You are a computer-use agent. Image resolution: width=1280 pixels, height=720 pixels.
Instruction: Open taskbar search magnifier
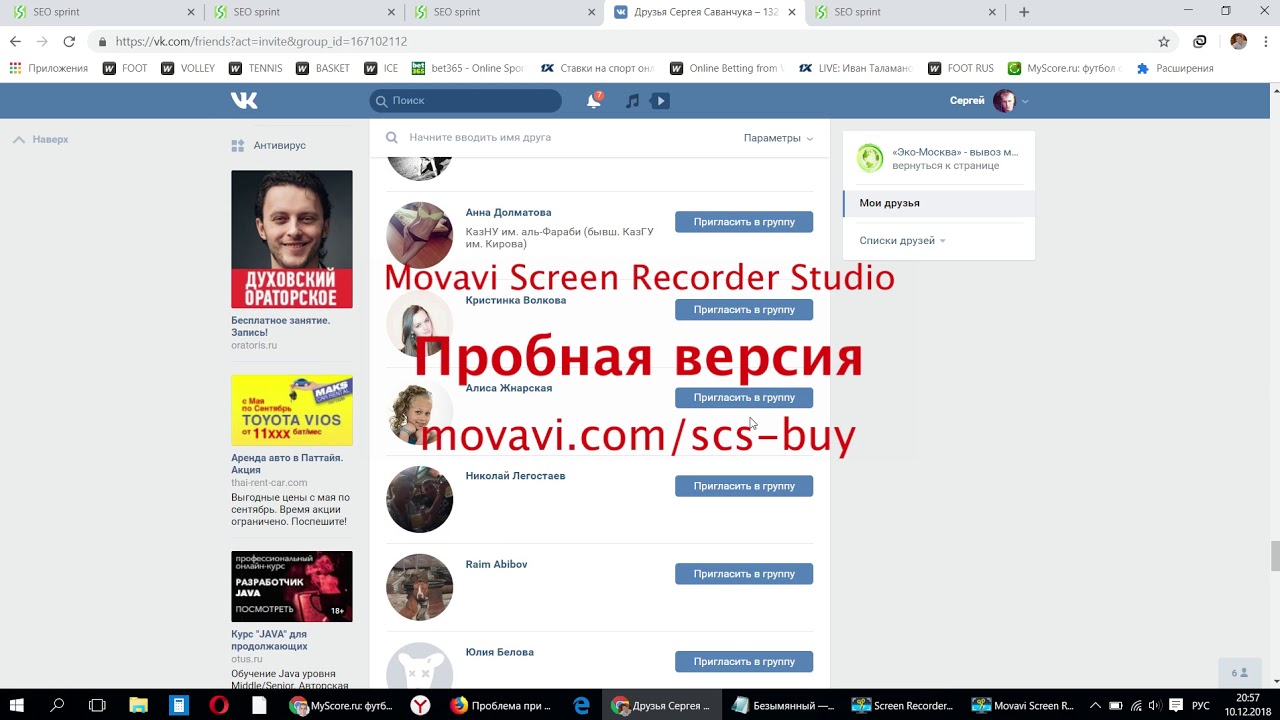pos(58,705)
